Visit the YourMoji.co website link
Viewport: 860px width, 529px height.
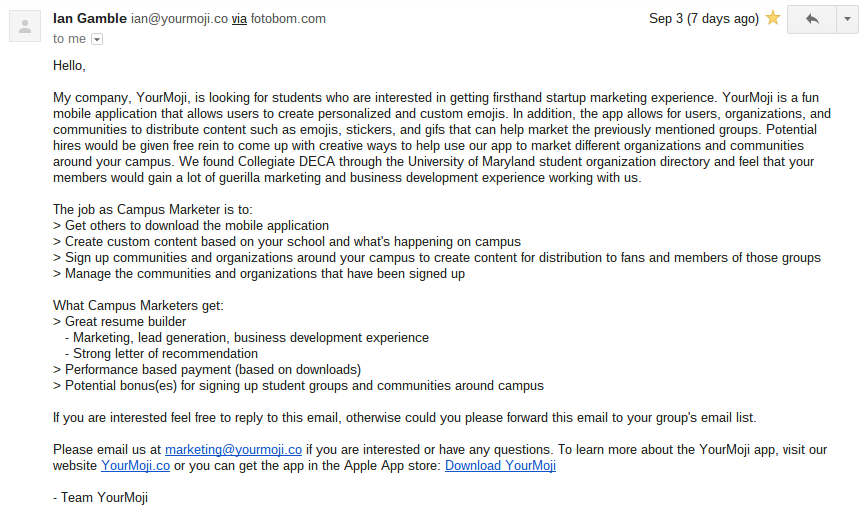click(135, 465)
